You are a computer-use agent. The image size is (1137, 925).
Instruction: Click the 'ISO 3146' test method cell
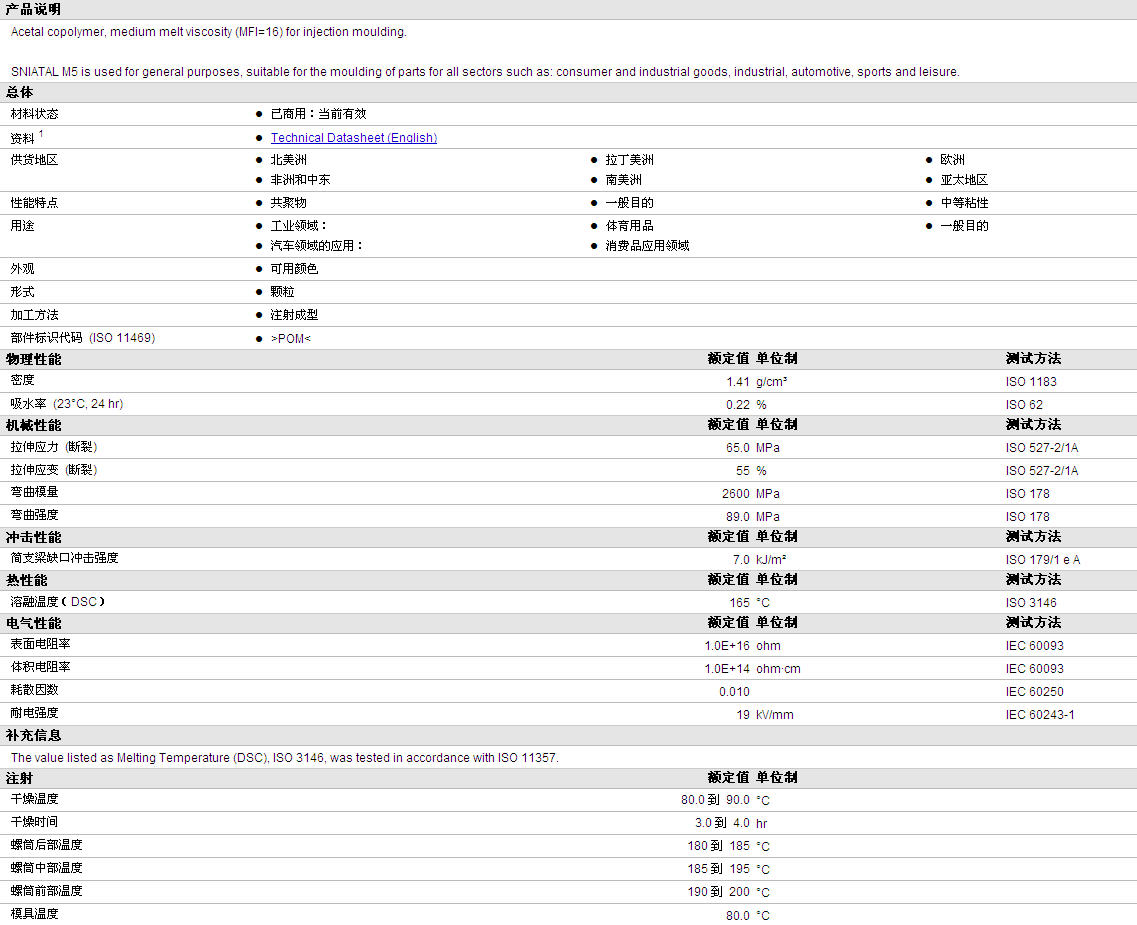pos(1031,603)
